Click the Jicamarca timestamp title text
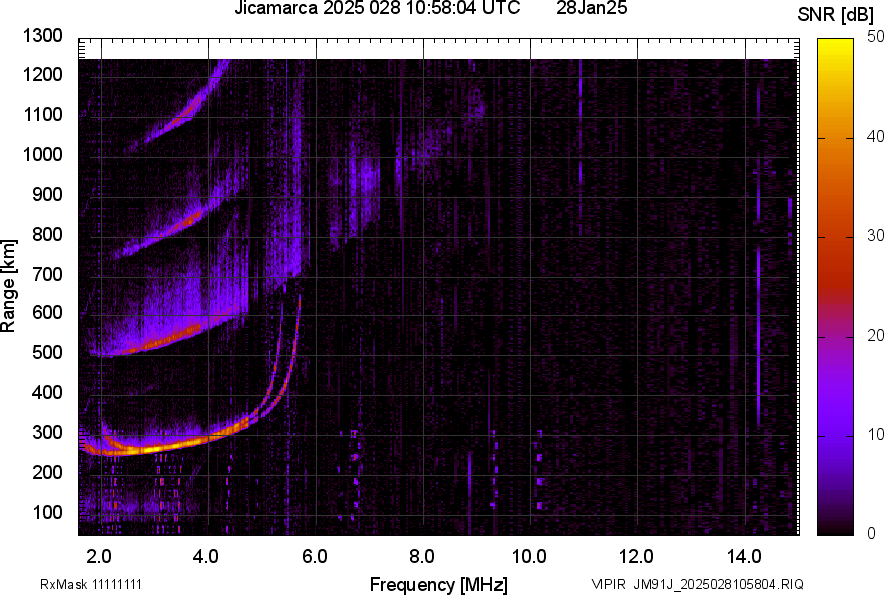Image resolution: width=884 pixels, height=595 pixels. click(x=377, y=9)
